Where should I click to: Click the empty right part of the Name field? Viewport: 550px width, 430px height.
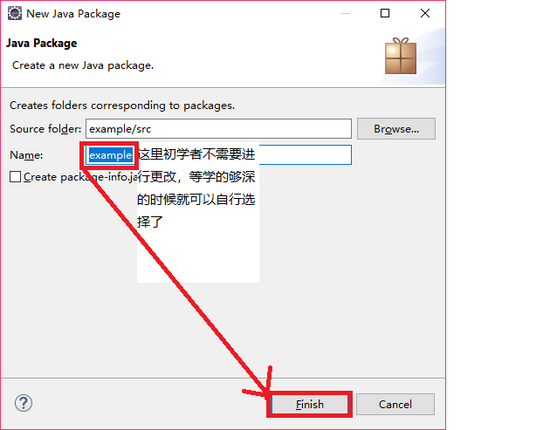coord(305,155)
